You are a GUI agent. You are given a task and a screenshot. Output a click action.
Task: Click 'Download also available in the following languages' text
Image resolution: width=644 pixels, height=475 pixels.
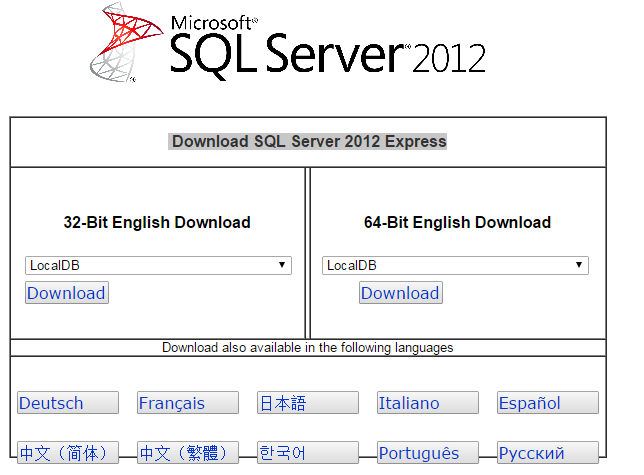point(308,348)
